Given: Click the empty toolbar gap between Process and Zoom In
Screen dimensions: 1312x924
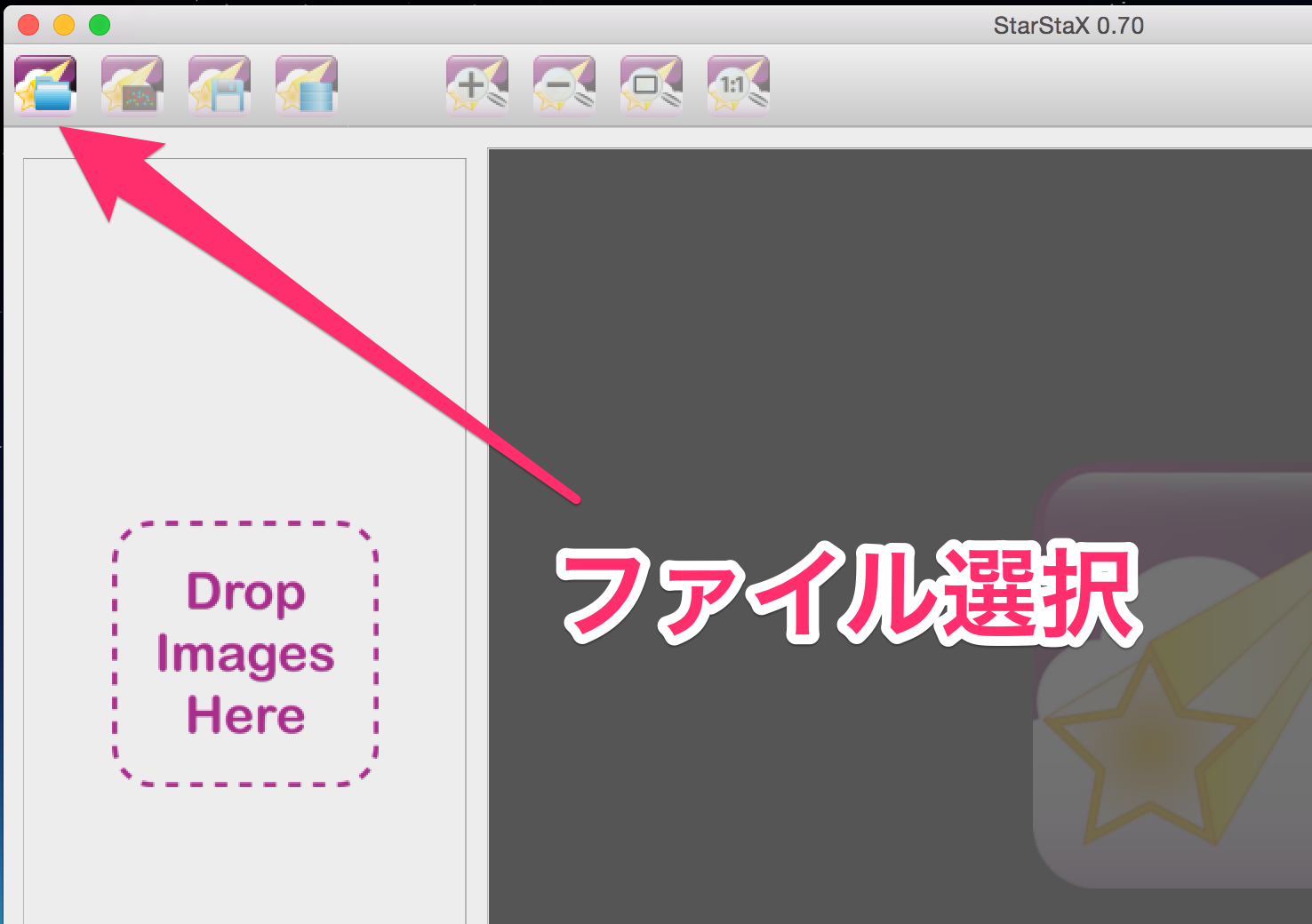Looking at the screenshot, I should [391, 85].
